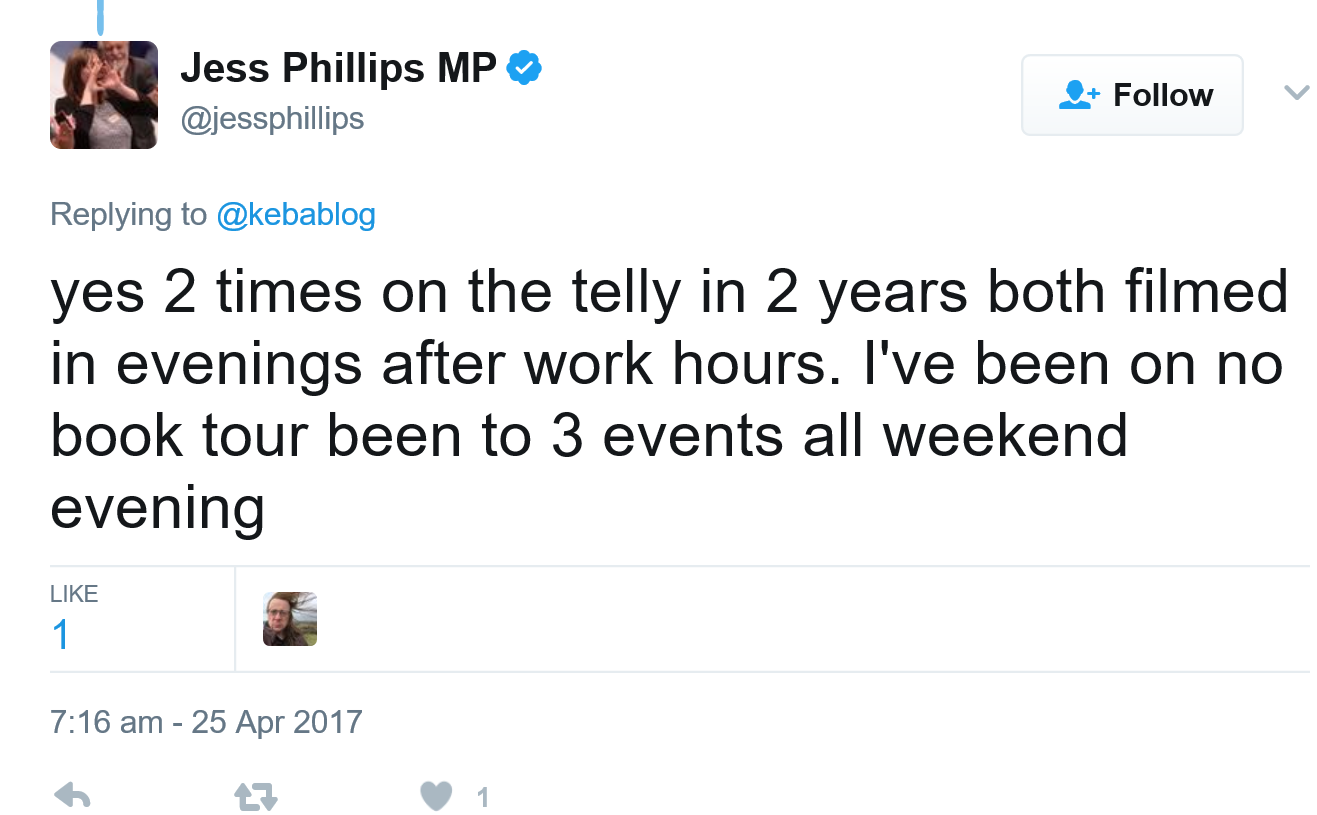Reply to the tweet using the arrow icon
Screen dimensions: 1317x815
(x=71, y=796)
